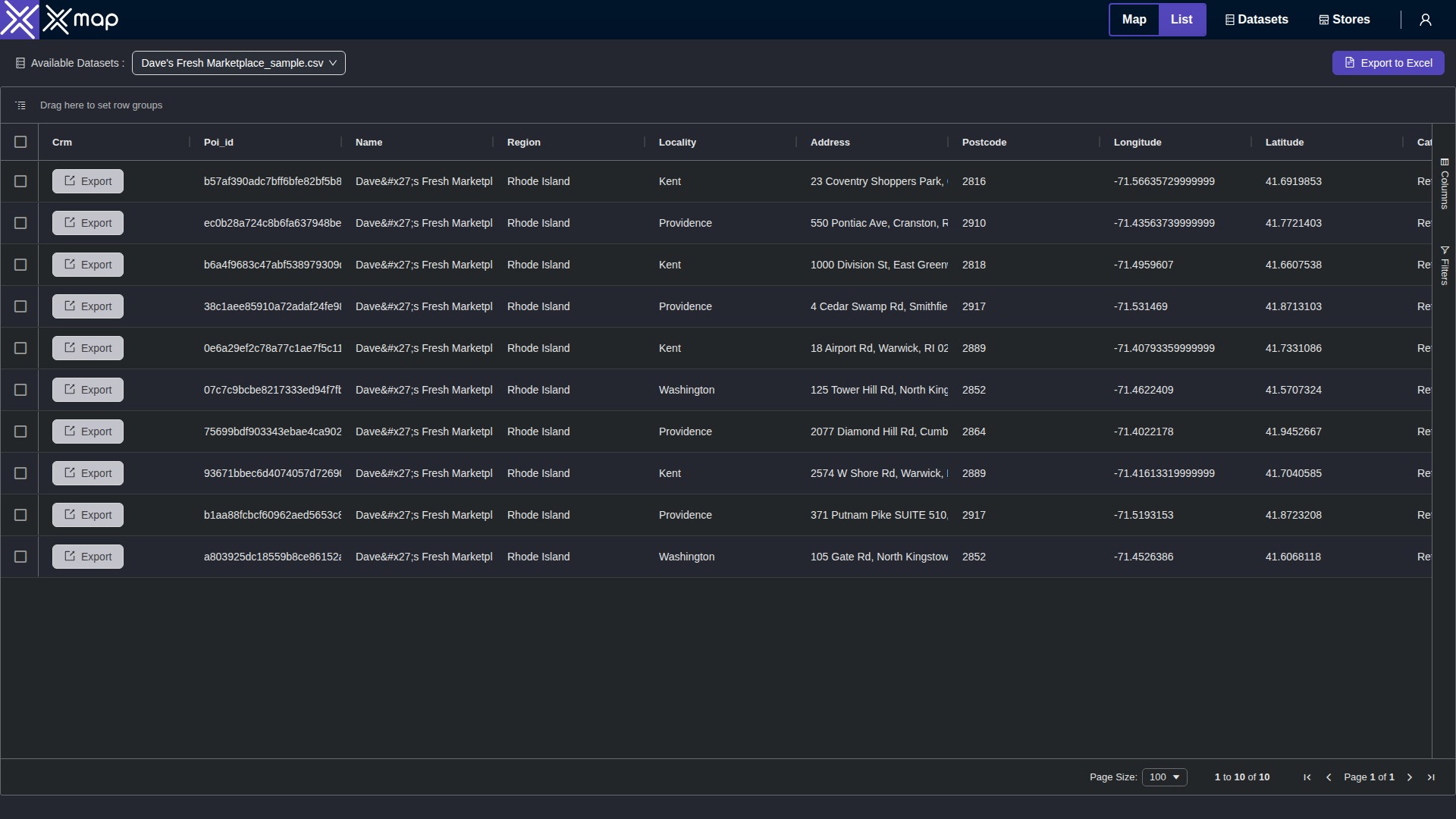1456x819 pixels.
Task: Toggle the select-all checkbox in header
Action: click(20, 142)
